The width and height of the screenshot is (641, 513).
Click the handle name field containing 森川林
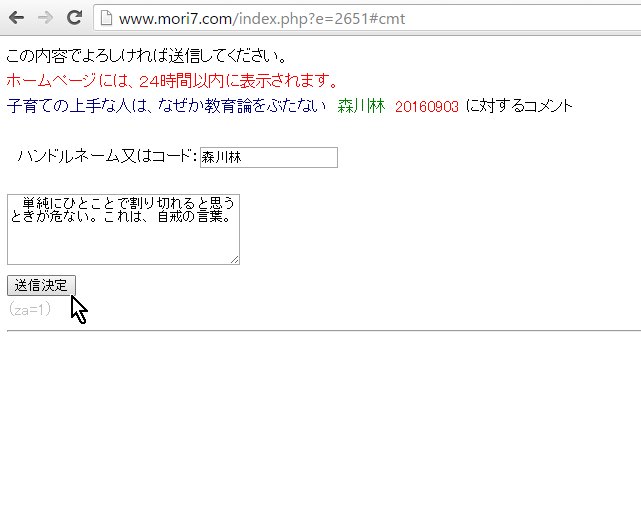point(269,157)
